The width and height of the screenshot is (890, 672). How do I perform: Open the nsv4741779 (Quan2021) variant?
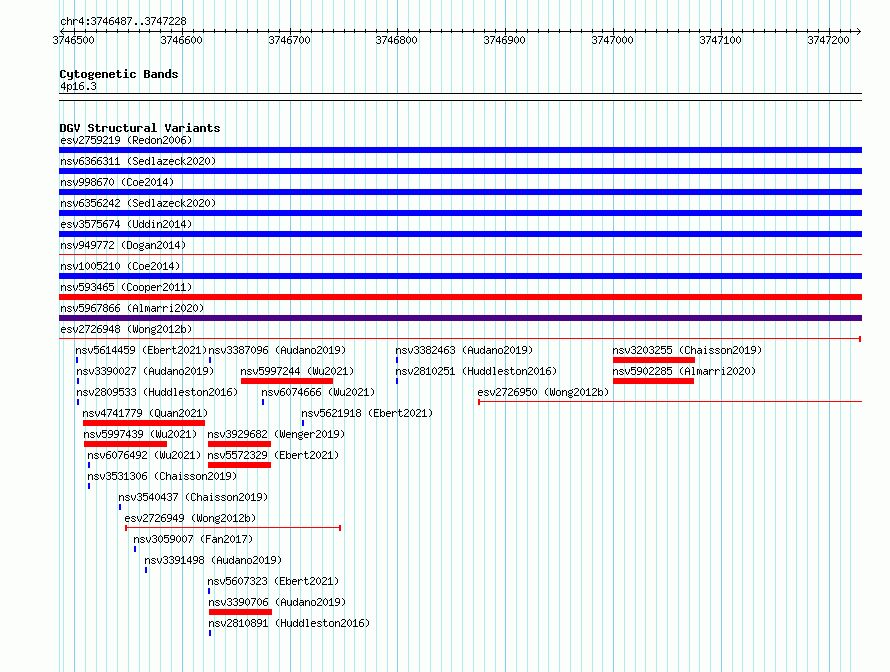(145, 413)
